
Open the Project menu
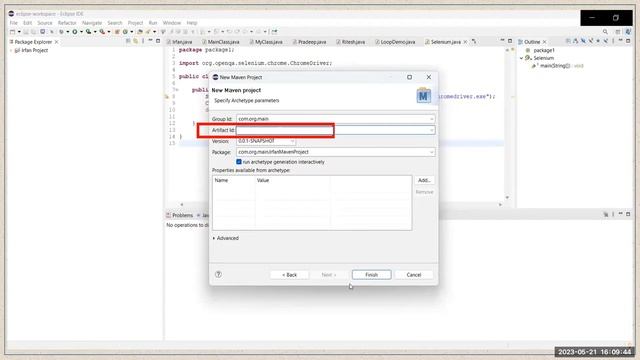[x=136, y=23]
